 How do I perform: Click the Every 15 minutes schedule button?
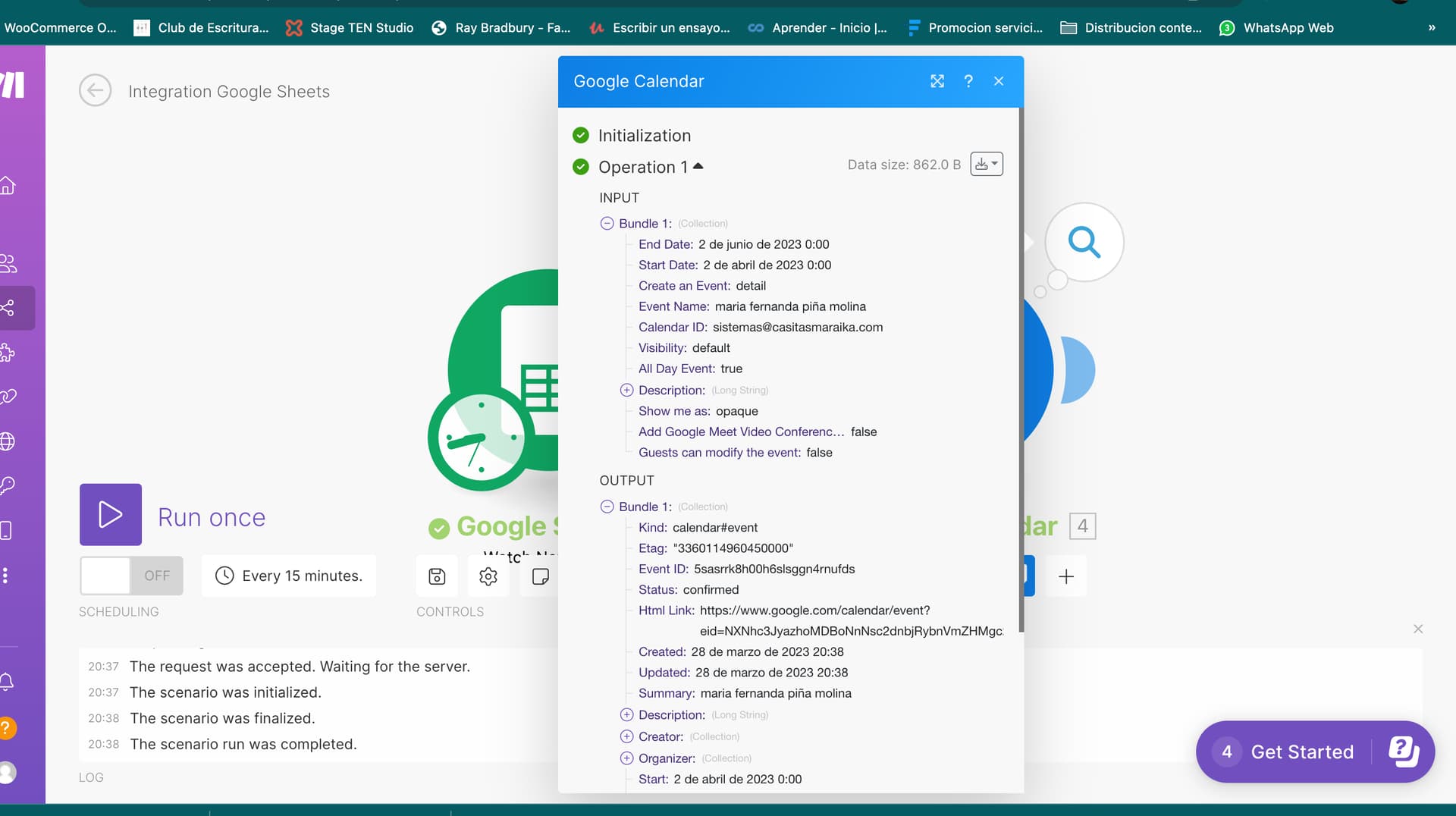[x=289, y=576]
